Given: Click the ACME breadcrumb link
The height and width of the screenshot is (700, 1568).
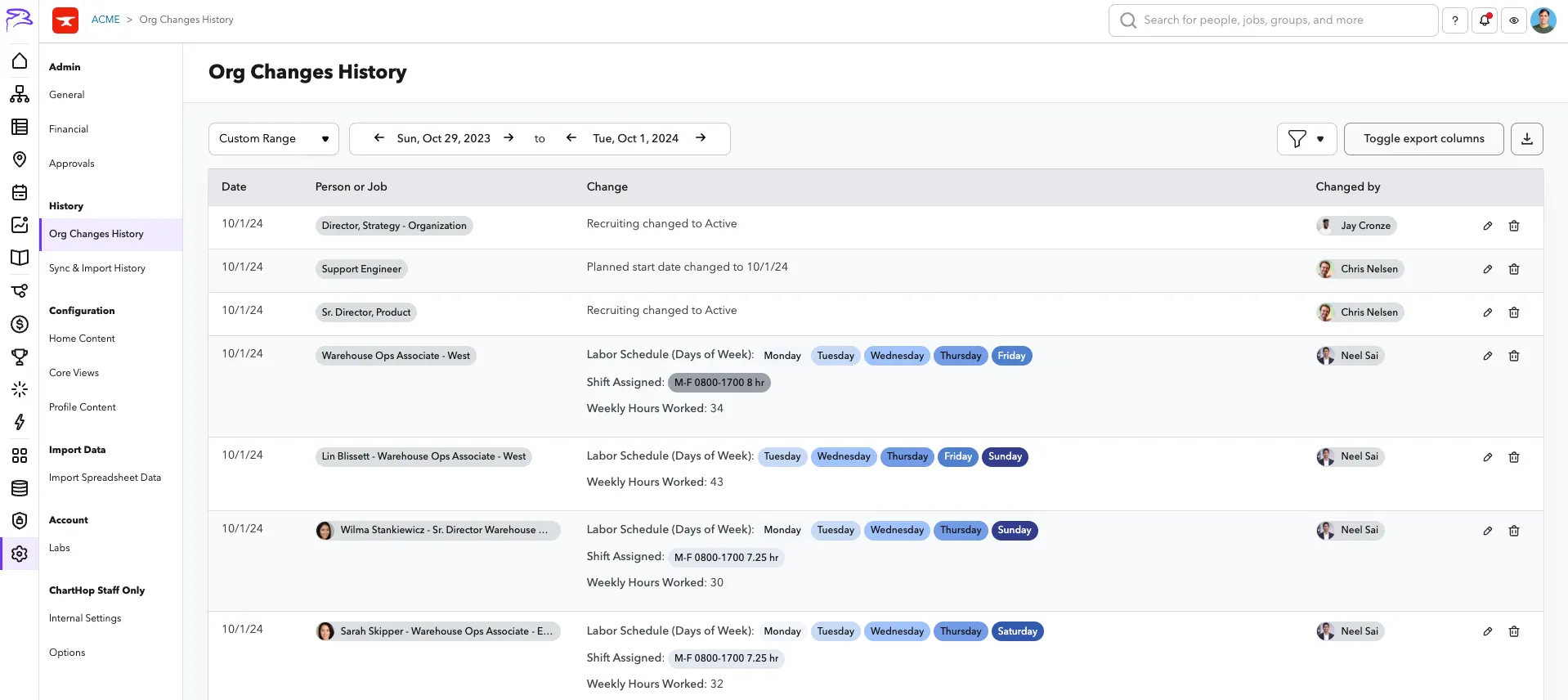Looking at the screenshot, I should 105,20.
